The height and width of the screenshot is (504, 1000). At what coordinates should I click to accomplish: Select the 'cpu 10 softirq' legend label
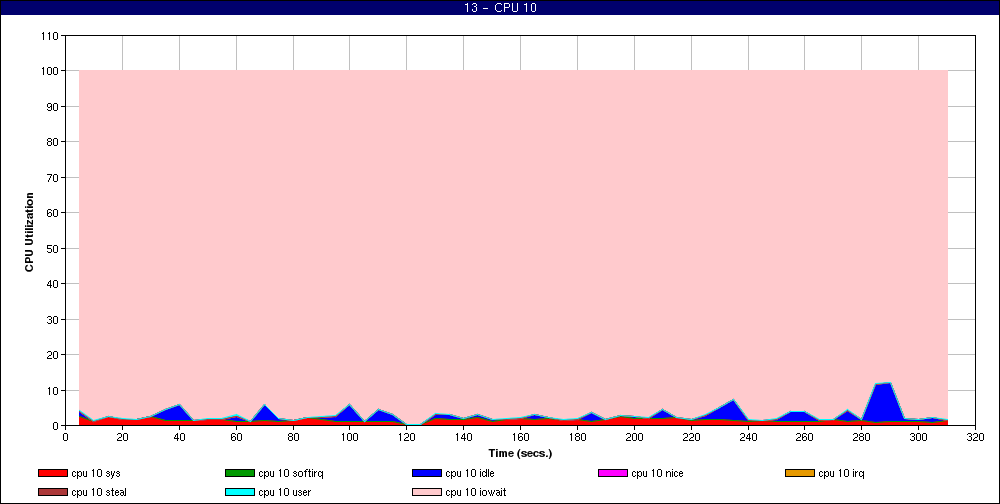[x=291, y=473]
